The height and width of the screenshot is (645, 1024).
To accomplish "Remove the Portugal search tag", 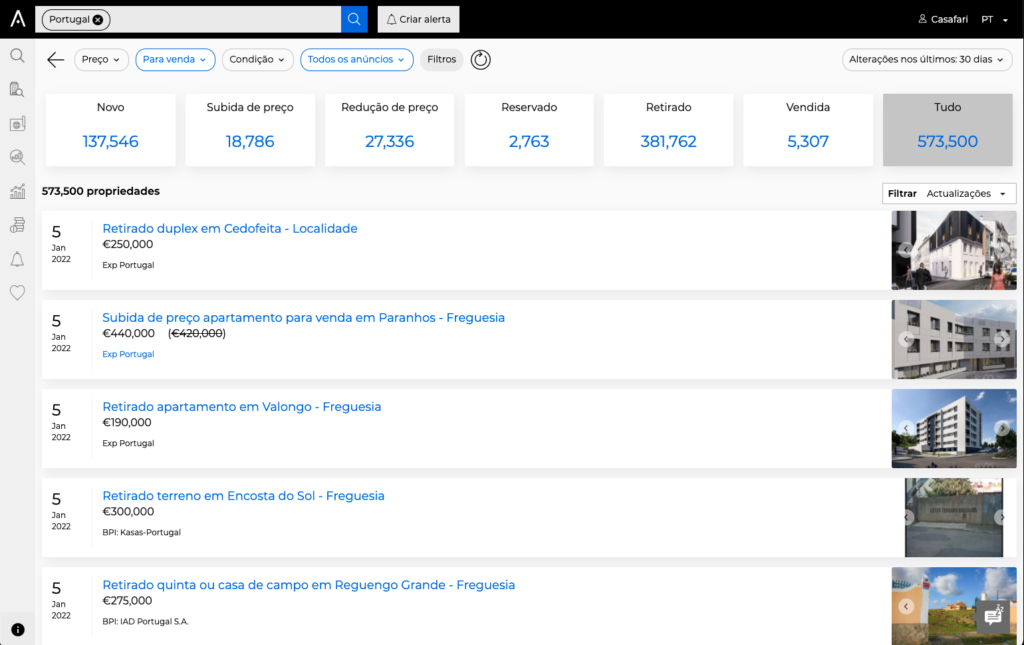I will (98, 20).
